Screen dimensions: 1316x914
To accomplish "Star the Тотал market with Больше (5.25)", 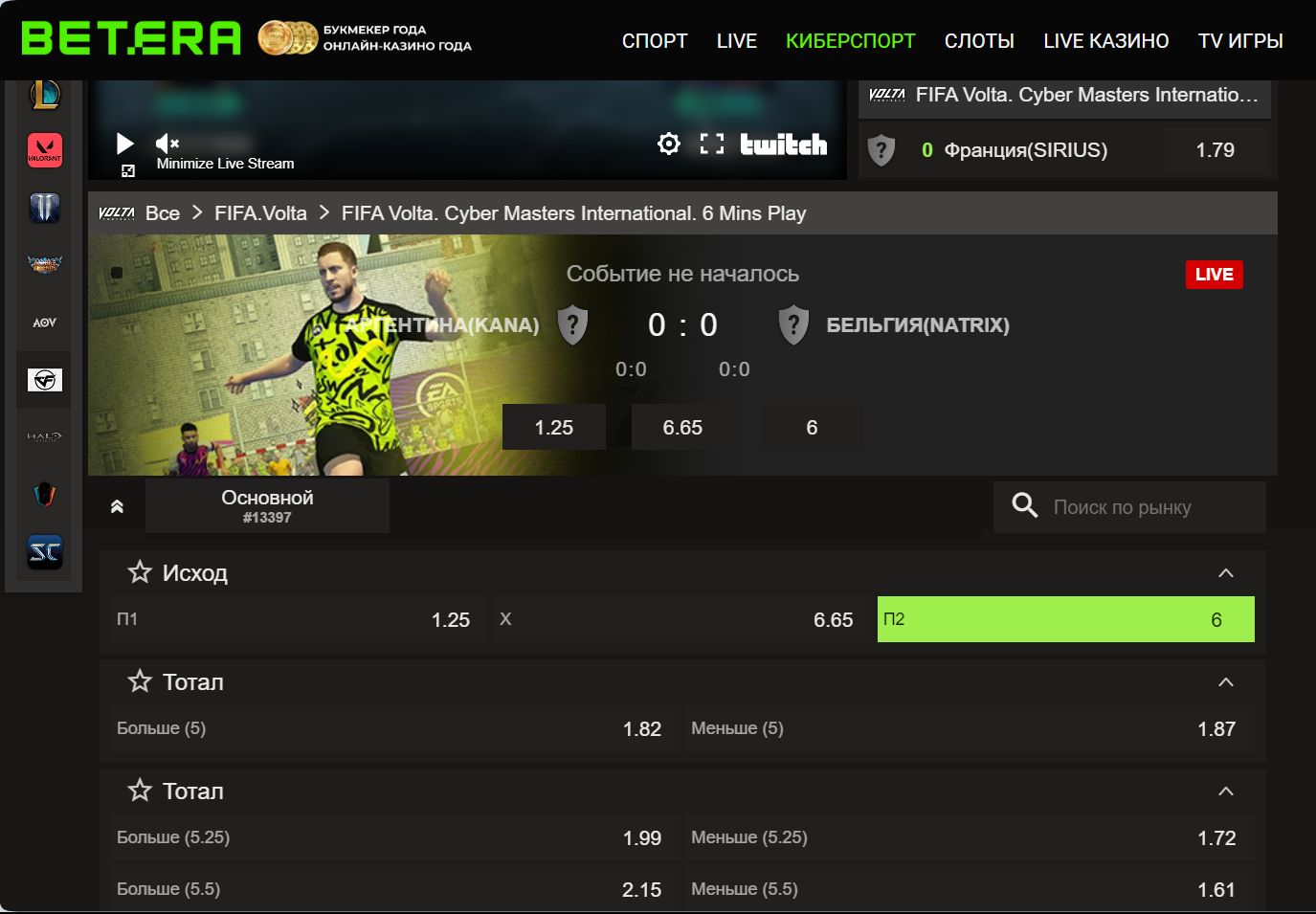I will (140, 791).
